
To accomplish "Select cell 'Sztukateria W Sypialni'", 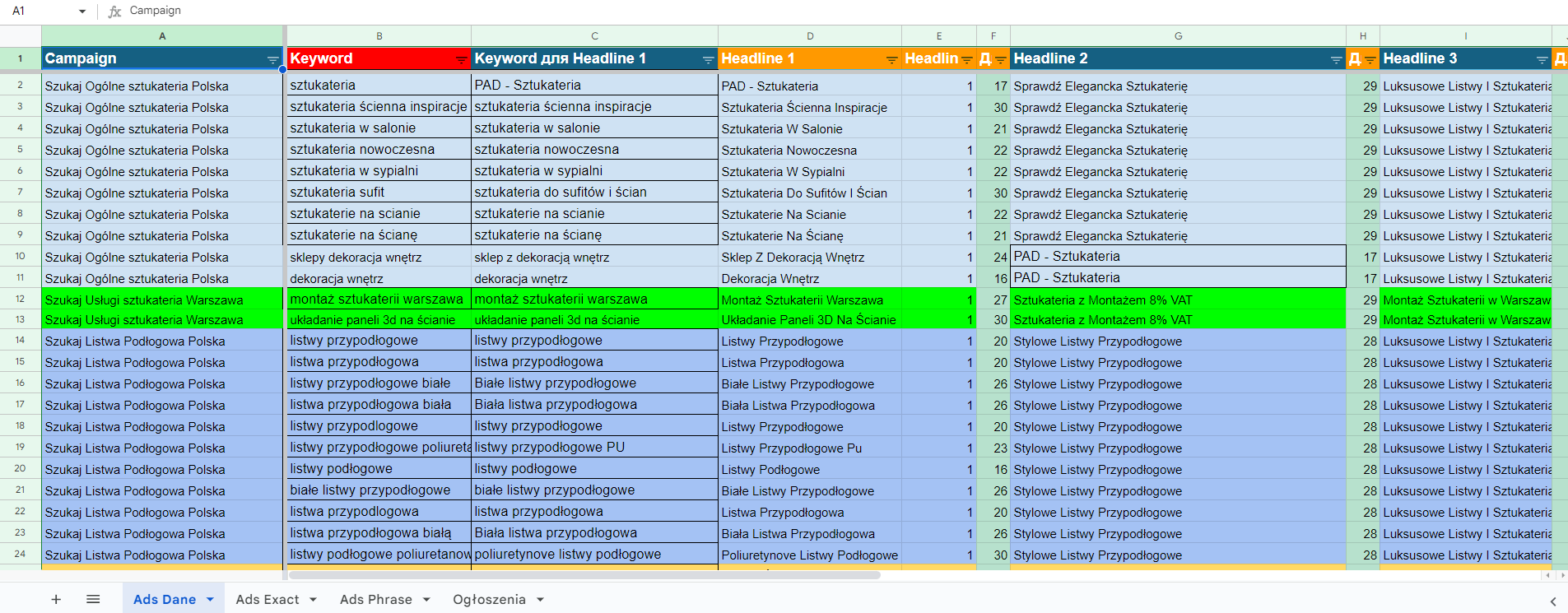I will click(x=810, y=171).
